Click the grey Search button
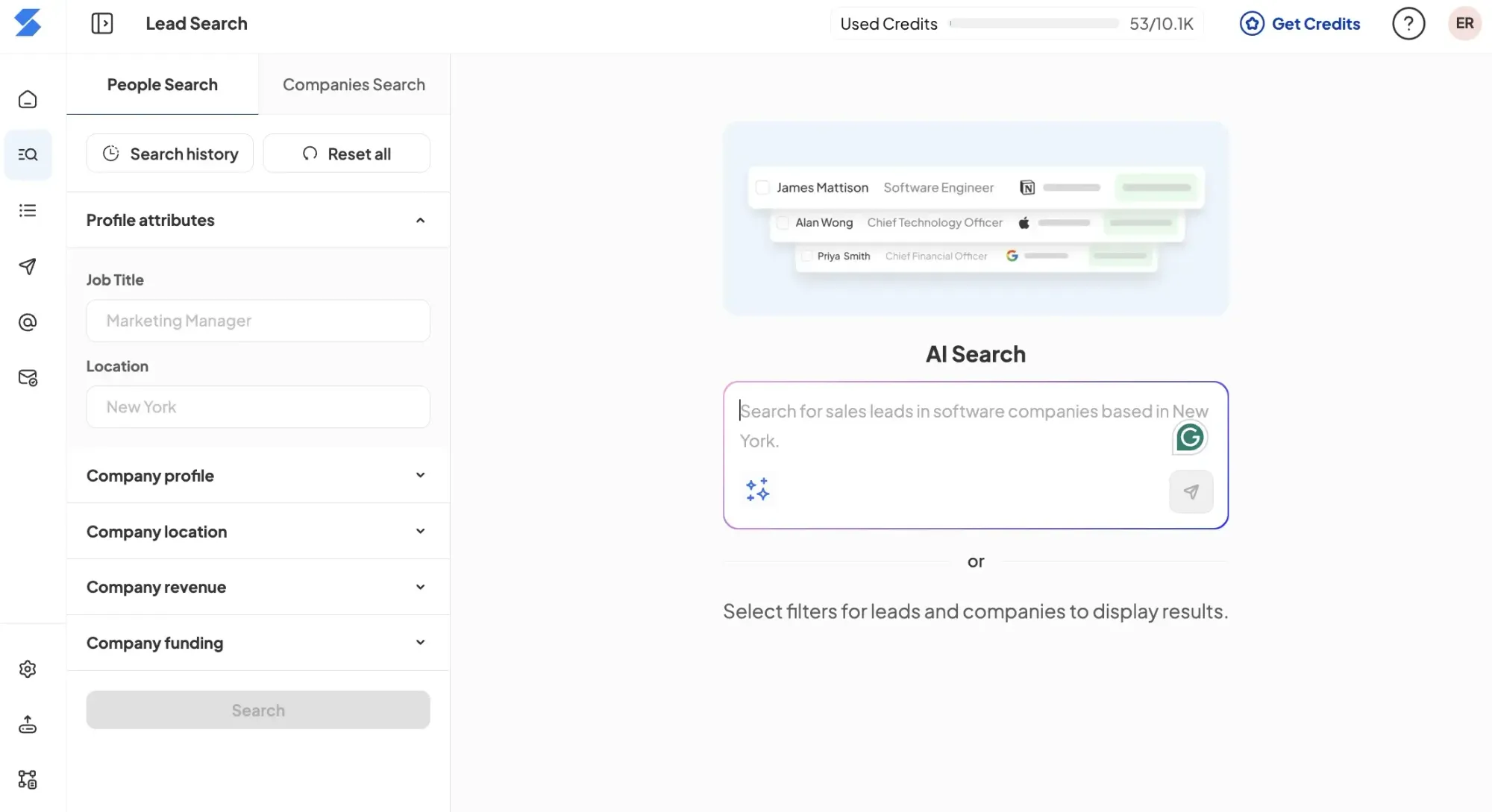This screenshot has width=1492, height=812. click(258, 710)
